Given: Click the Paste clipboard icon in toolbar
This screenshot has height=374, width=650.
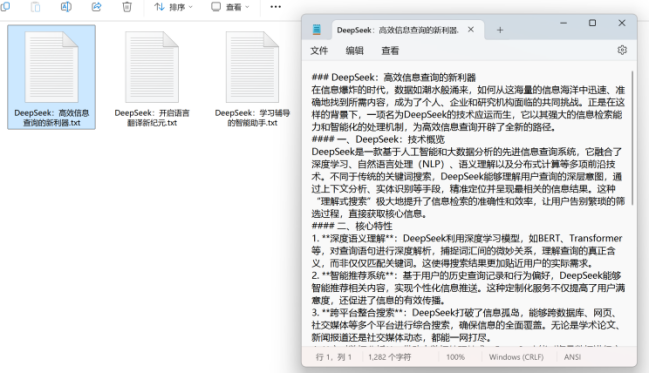Looking at the screenshot, I should [x=36, y=7].
